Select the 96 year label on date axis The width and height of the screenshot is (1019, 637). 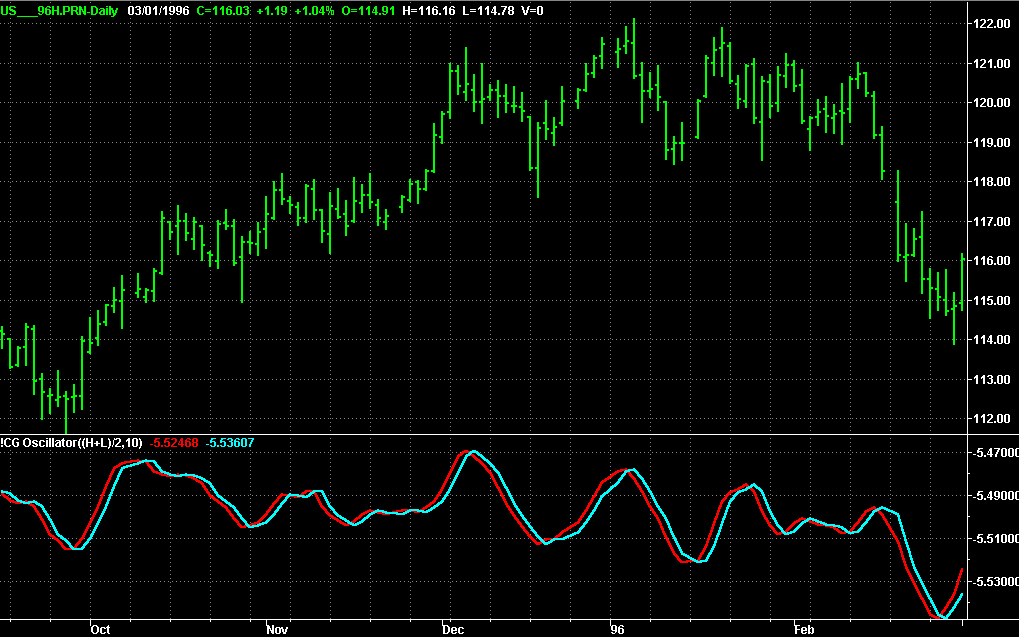617,629
